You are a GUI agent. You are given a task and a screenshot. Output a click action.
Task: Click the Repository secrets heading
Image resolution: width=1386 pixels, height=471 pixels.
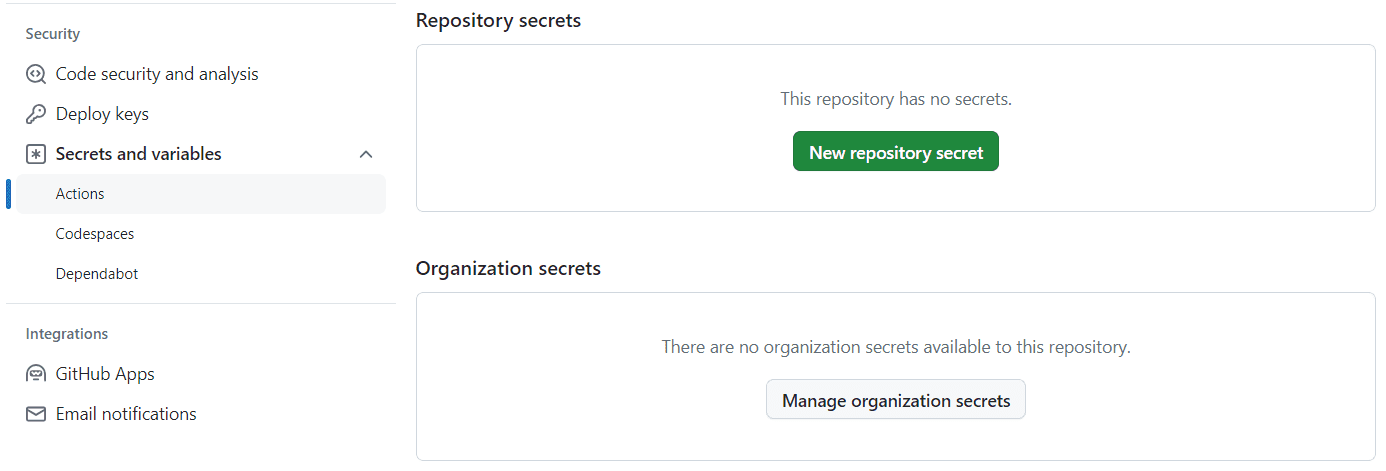click(x=498, y=20)
